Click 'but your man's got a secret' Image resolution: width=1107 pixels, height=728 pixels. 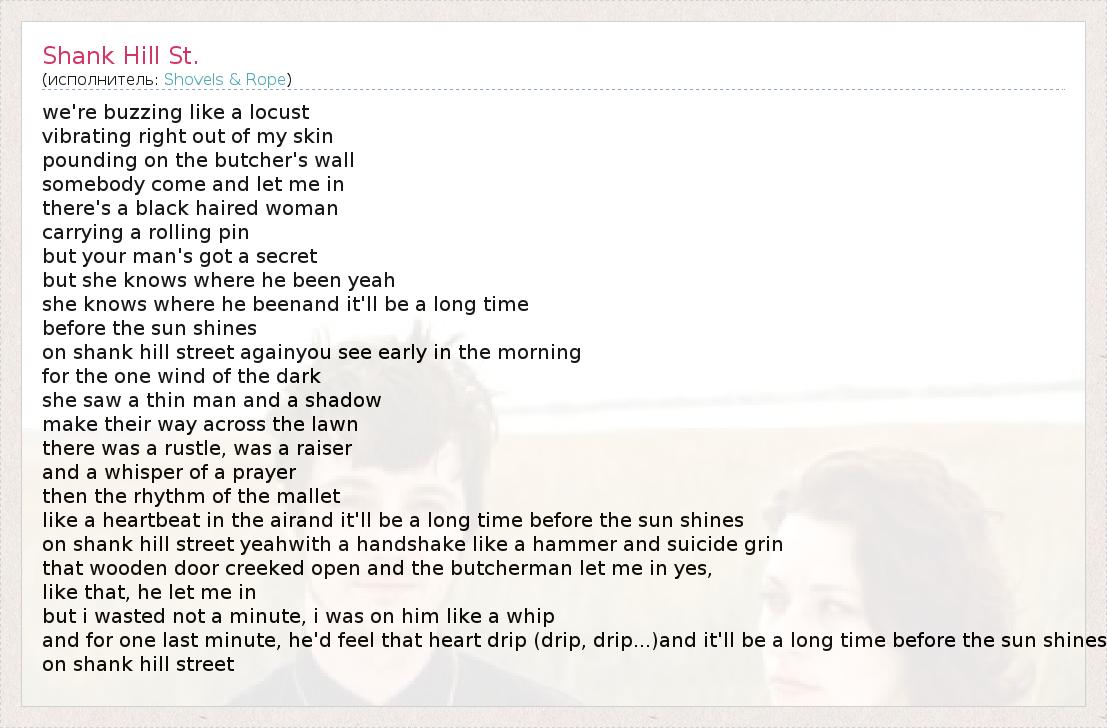[x=180, y=256]
